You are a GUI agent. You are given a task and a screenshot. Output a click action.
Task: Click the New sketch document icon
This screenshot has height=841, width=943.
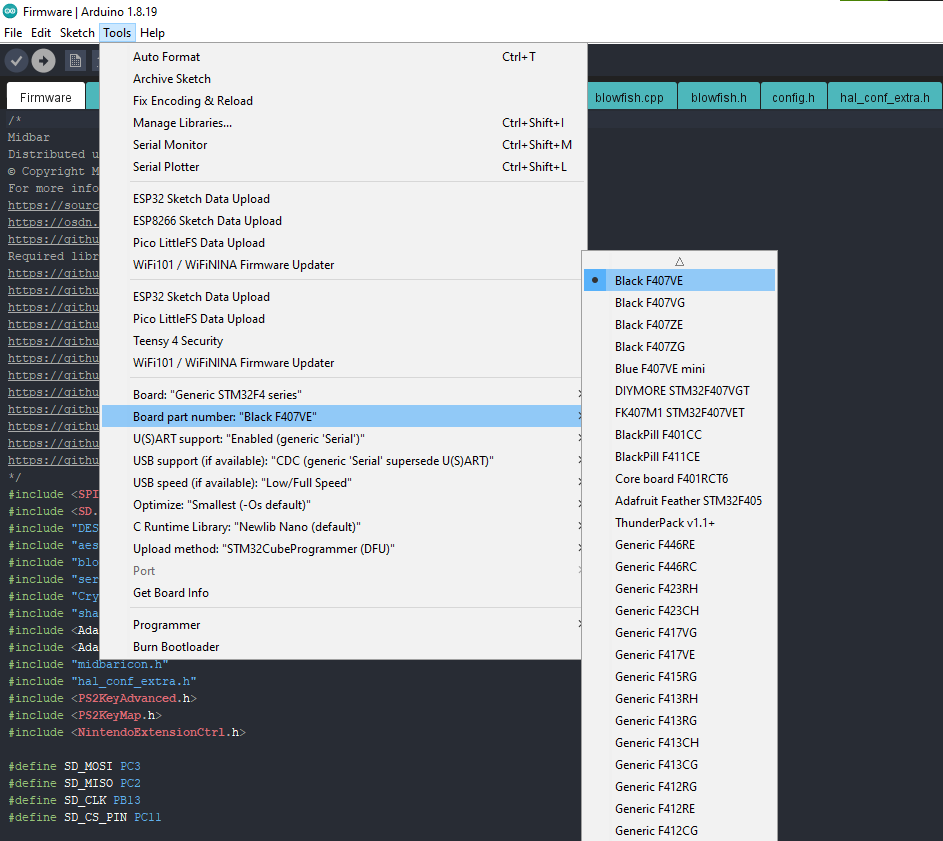tap(75, 61)
